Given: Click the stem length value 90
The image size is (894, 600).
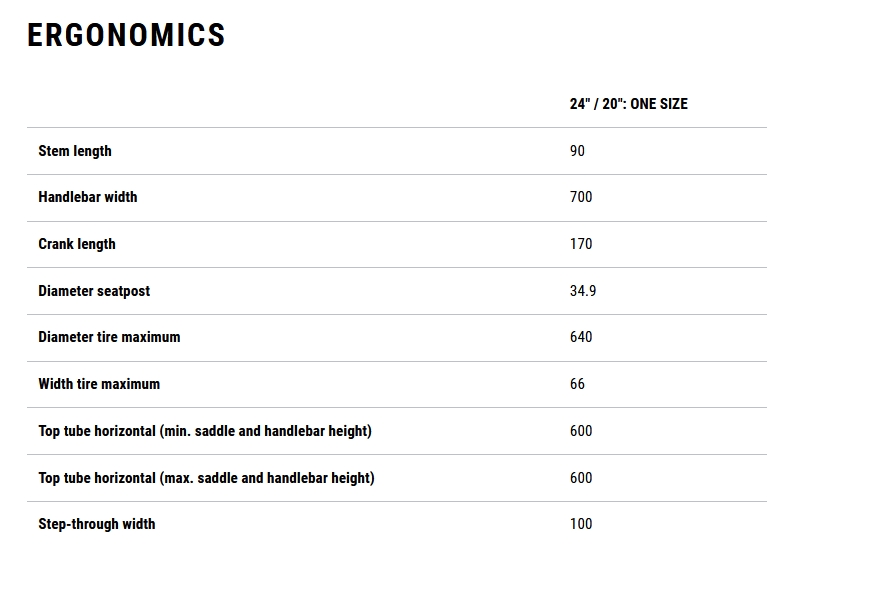Looking at the screenshot, I should [577, 151].
